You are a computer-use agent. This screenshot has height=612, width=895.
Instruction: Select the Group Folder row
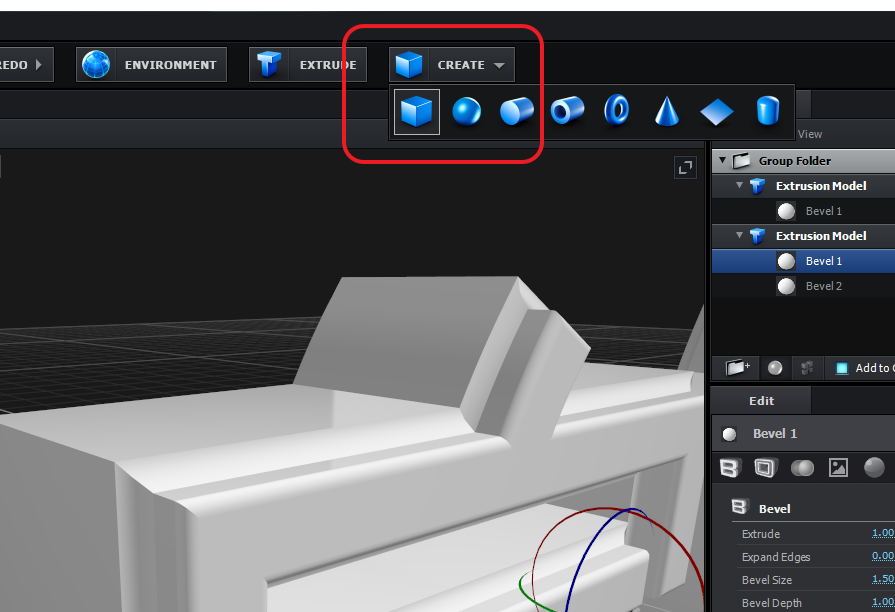point(804,161)
